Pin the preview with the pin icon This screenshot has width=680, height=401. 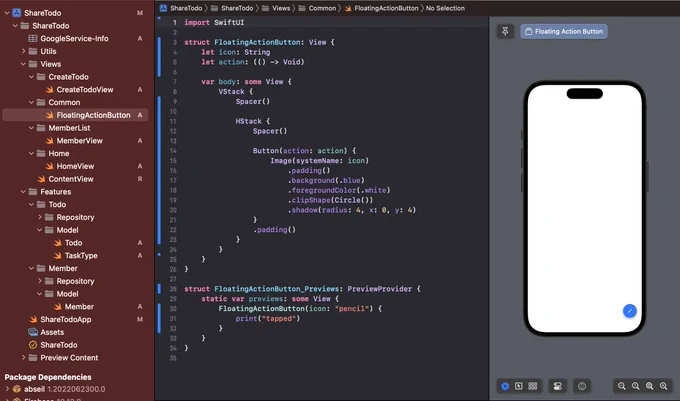click(x=505, y=31)
